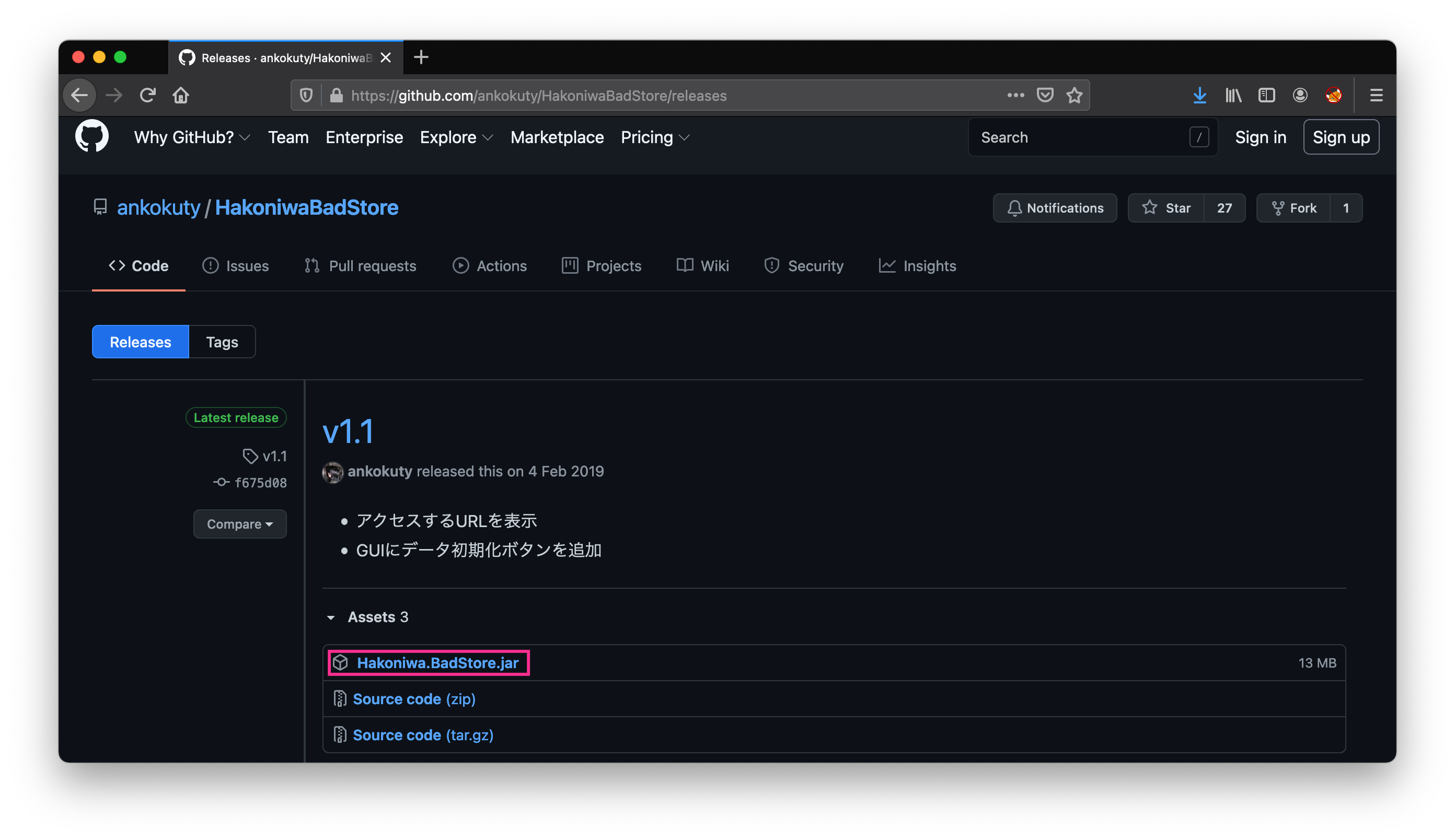Open the Firefox hamburger menu
This screenshot has height=840, width=1455.
[x=1376, y=95]
